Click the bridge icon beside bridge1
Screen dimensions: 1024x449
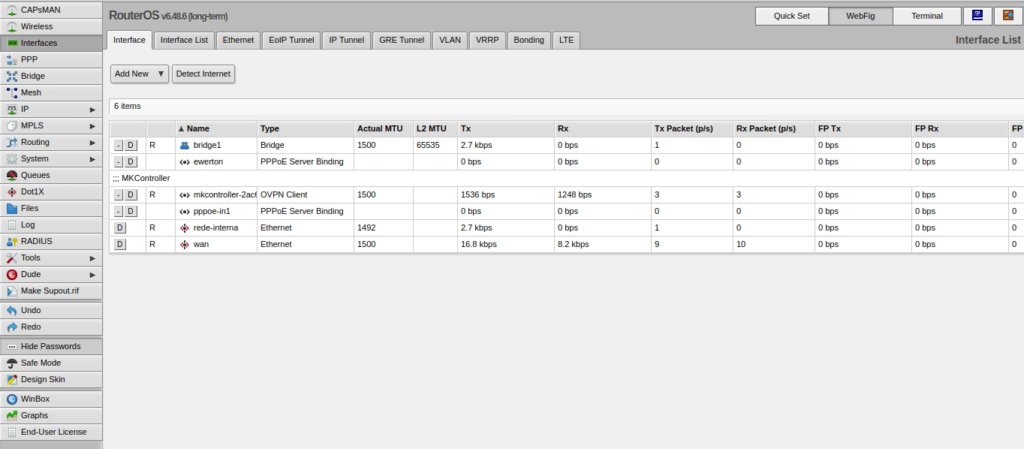184,146
